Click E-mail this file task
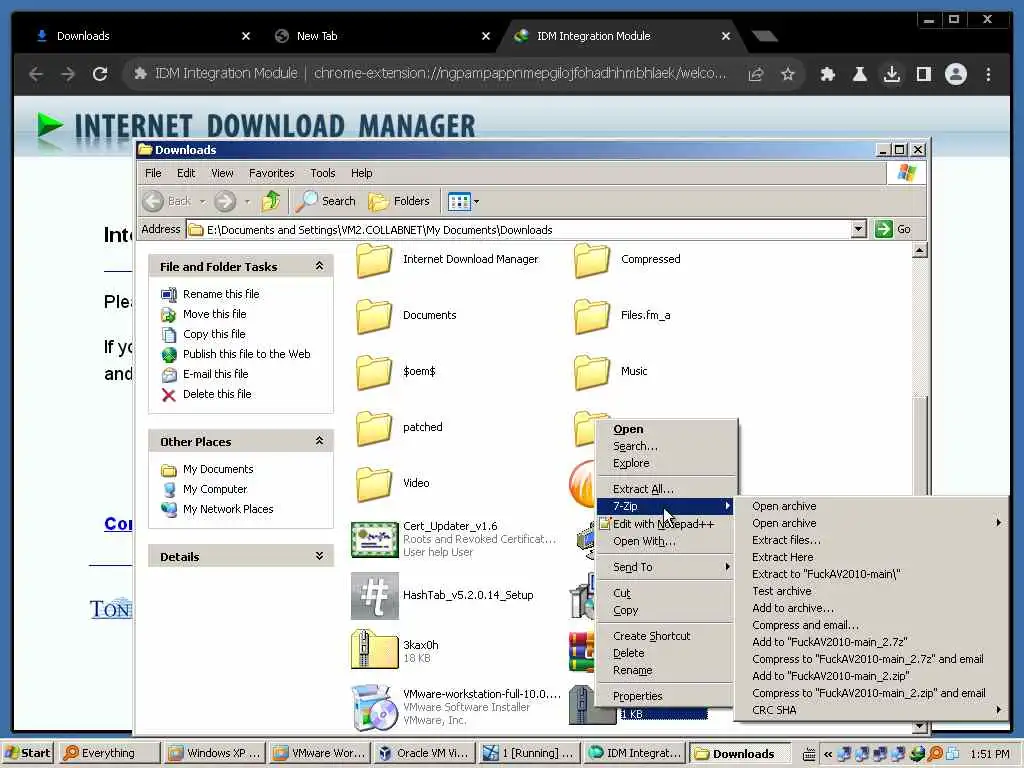This screenshot has height=768, width=1024. point(216,374)
